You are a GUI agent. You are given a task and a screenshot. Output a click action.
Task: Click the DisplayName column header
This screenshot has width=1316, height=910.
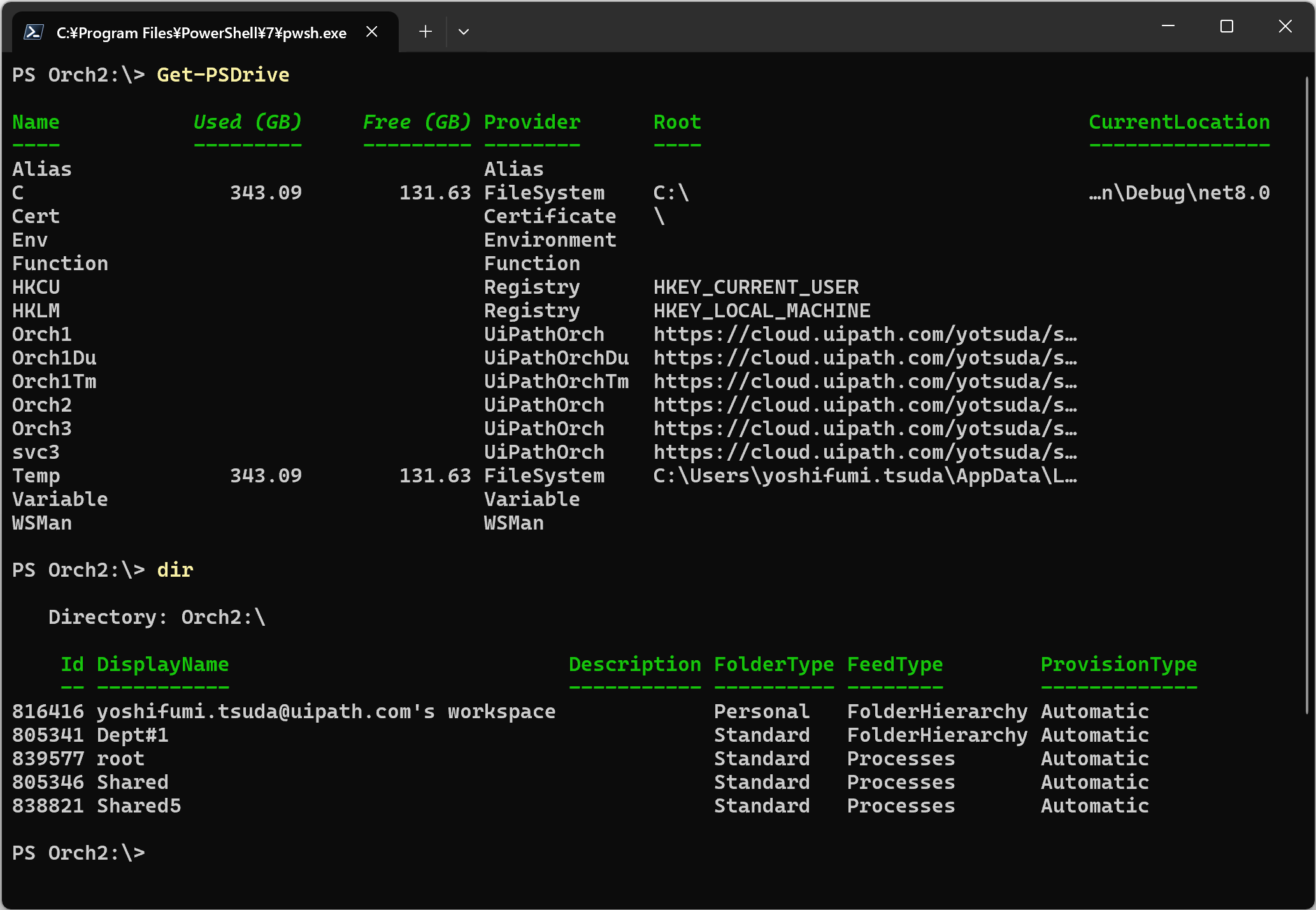[x=163, y=664]
